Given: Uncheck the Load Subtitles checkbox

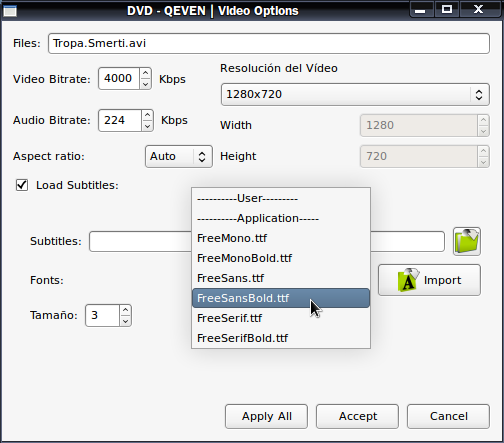Looking at the screenshot, I should [22, 185].
